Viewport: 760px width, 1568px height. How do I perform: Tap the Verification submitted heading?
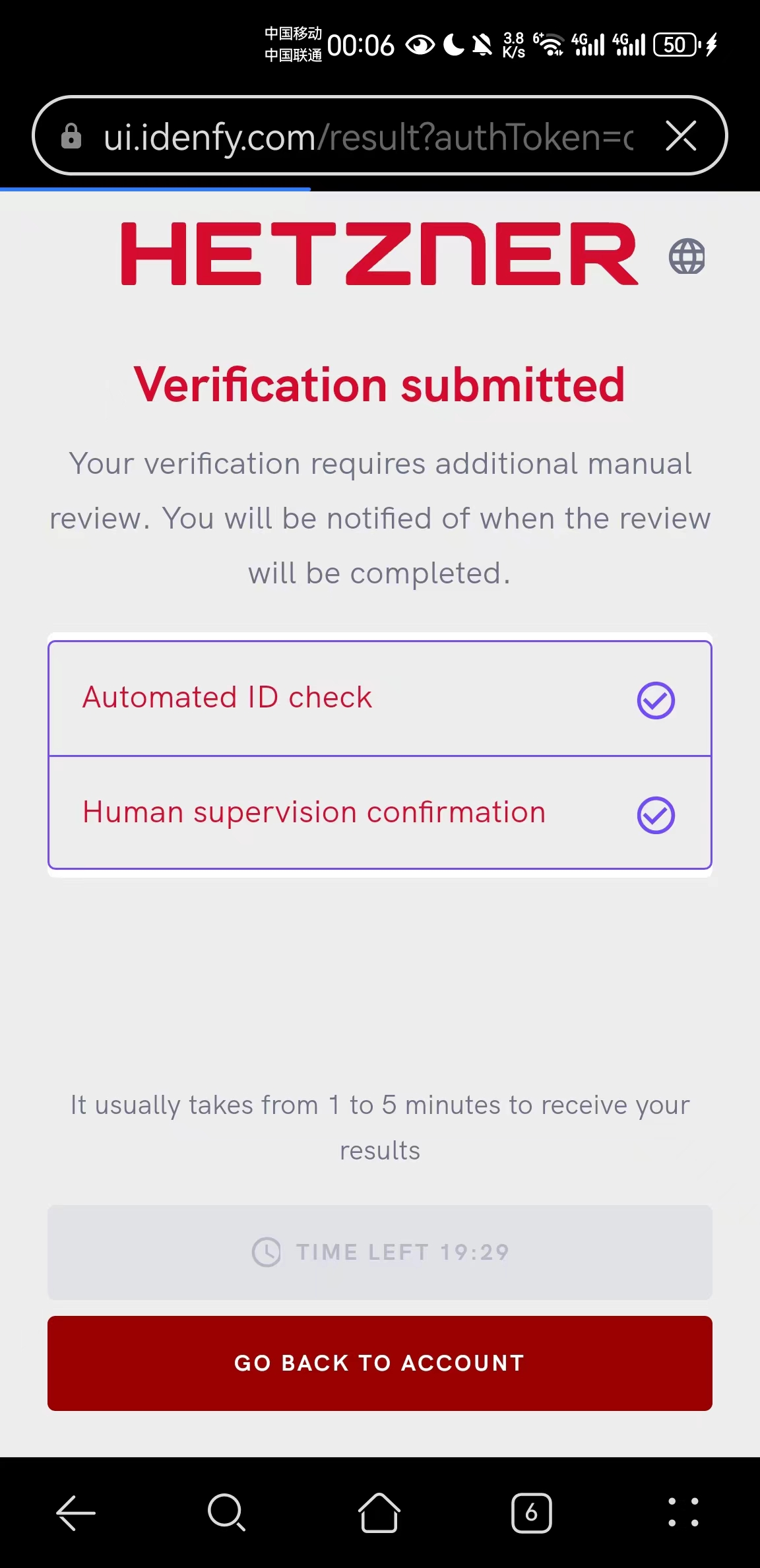click(379, 385)
